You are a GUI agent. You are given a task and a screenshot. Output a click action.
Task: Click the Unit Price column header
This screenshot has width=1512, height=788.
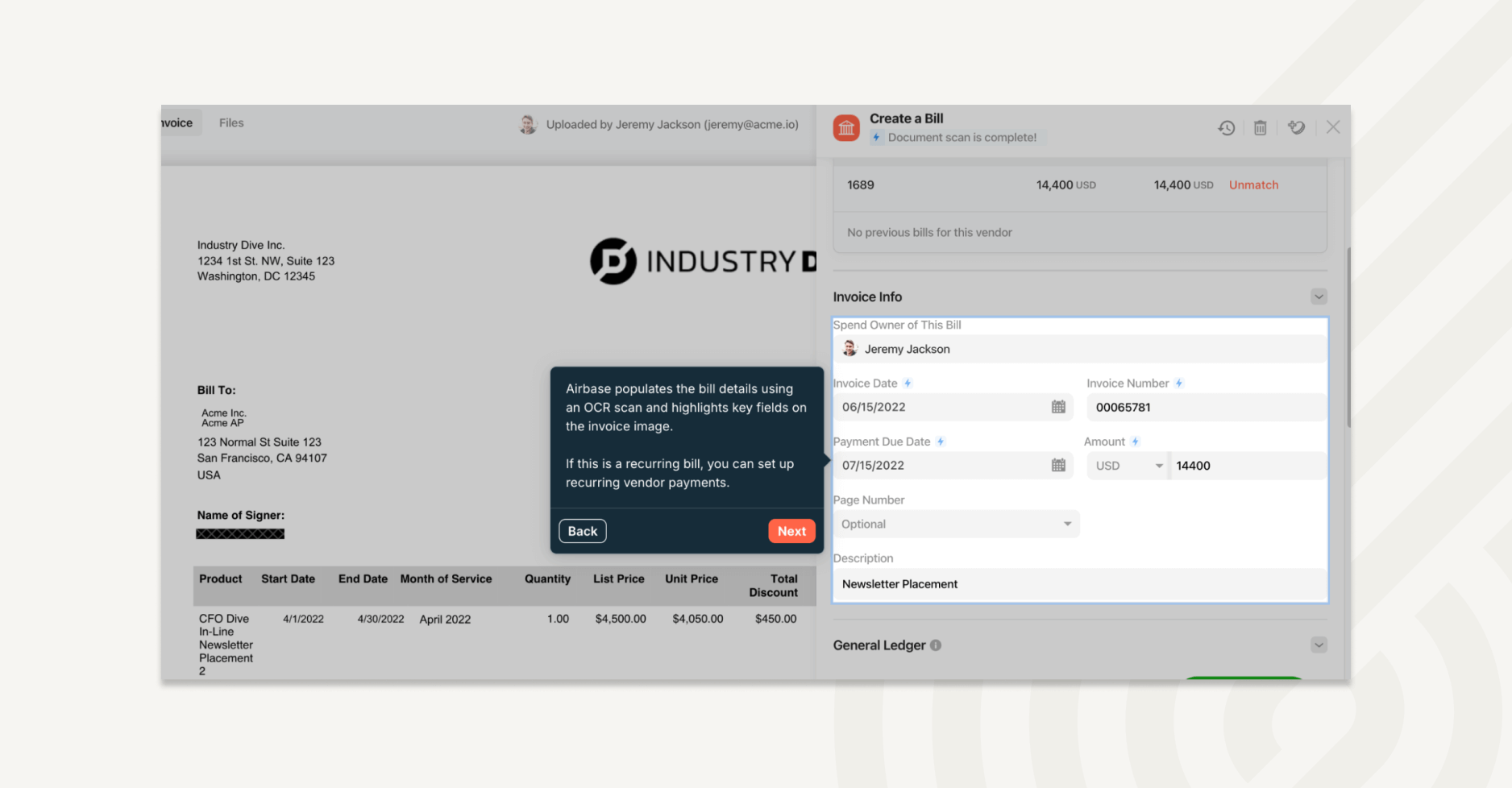pyautogui.click(x=692, y=579)
